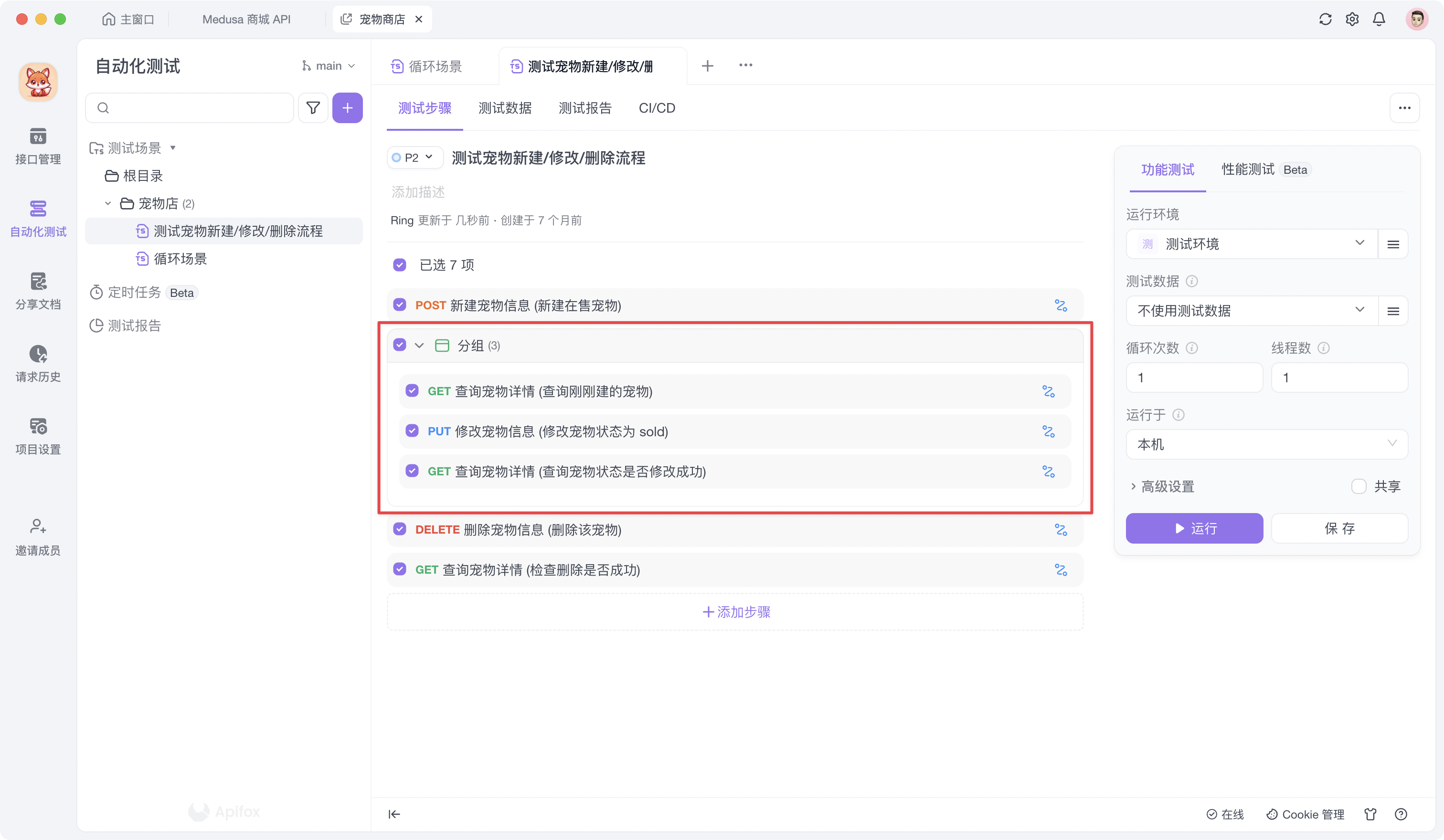1444x840 pixels.
Task: Open the P2 priority dropdown
Action: coord(415,157)
